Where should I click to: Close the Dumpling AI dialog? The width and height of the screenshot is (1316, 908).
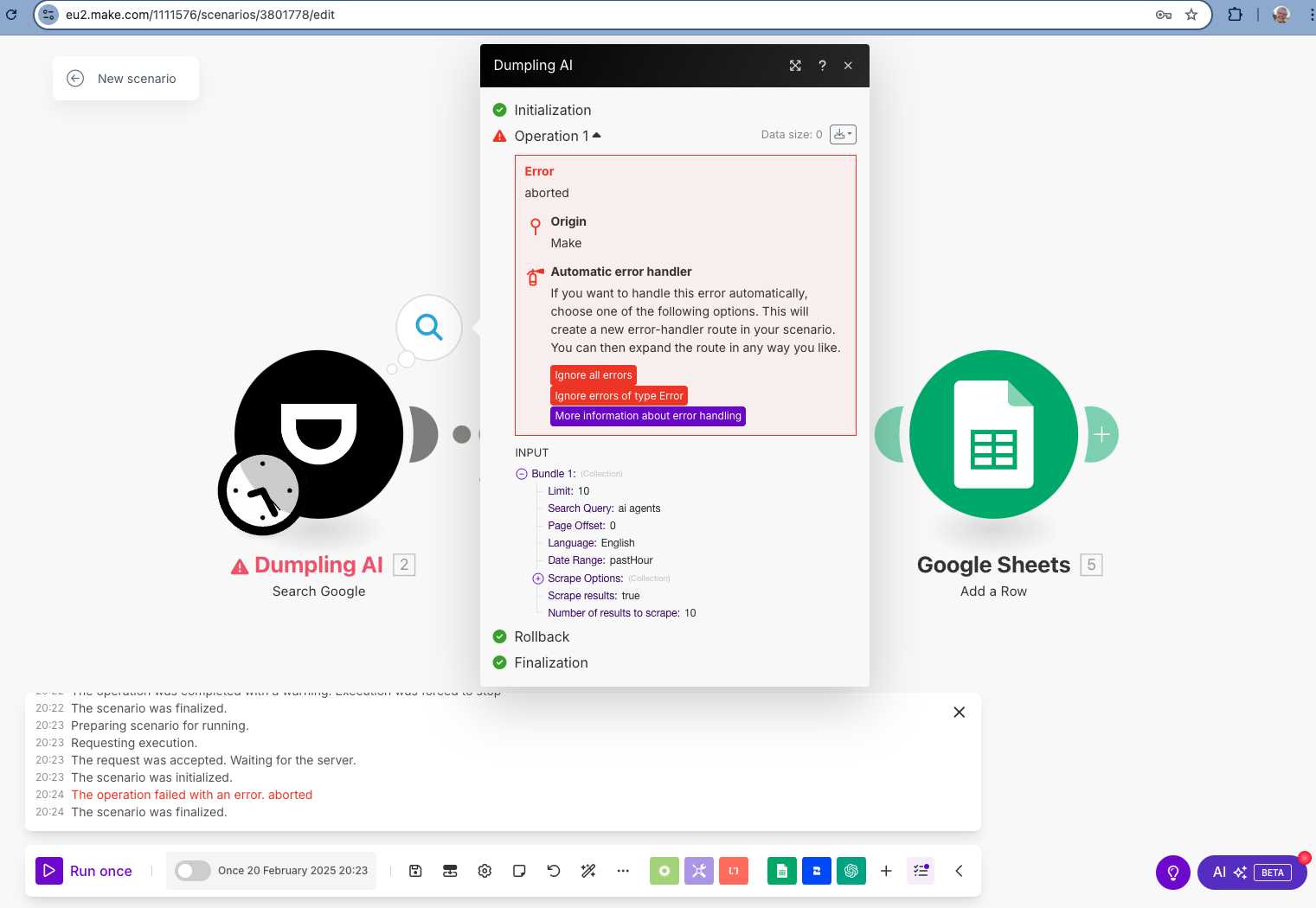pyautogui.click(x=848, y=66)
